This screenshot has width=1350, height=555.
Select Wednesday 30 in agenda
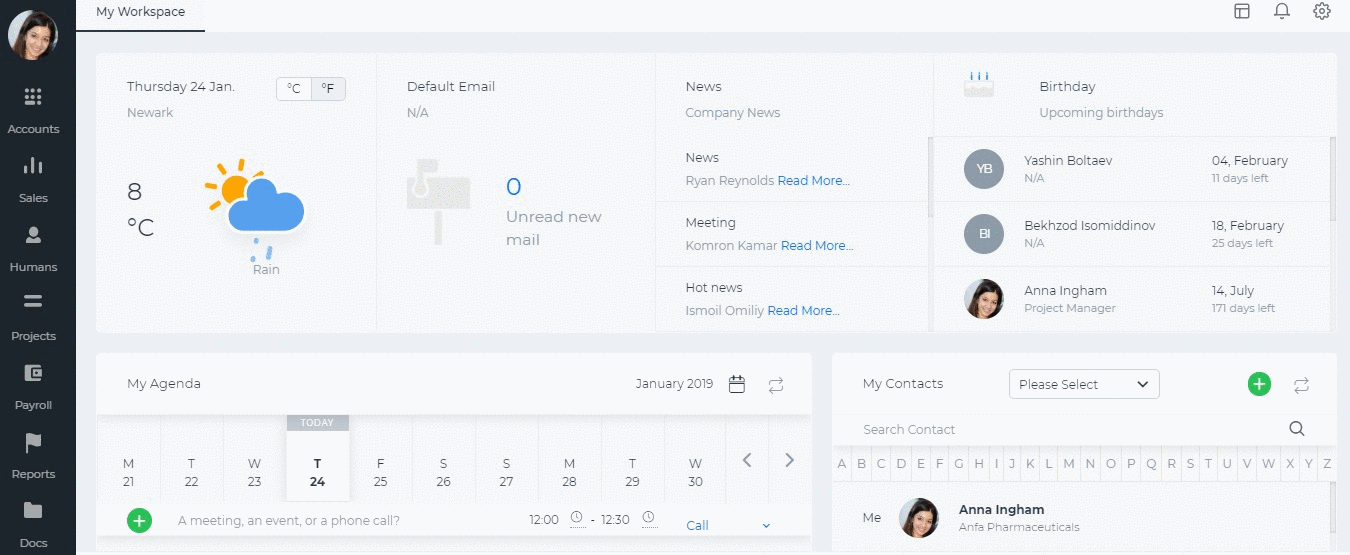tap(695, 472)
